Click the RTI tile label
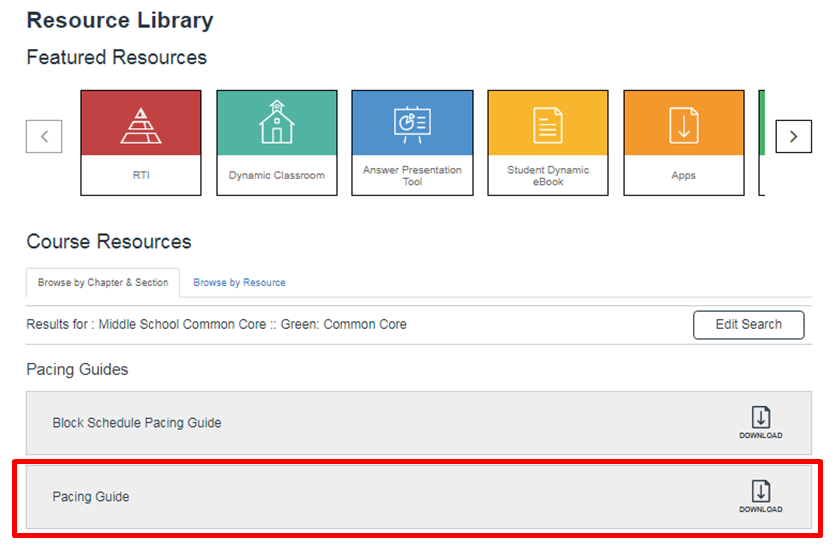 point(140,175)
